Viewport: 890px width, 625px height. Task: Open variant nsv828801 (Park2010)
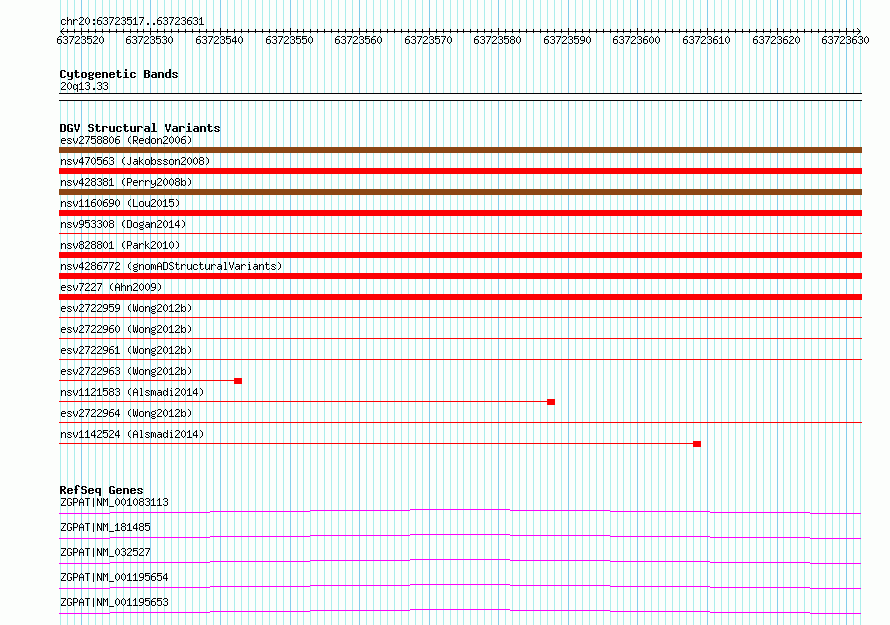(x=120, y=245)
